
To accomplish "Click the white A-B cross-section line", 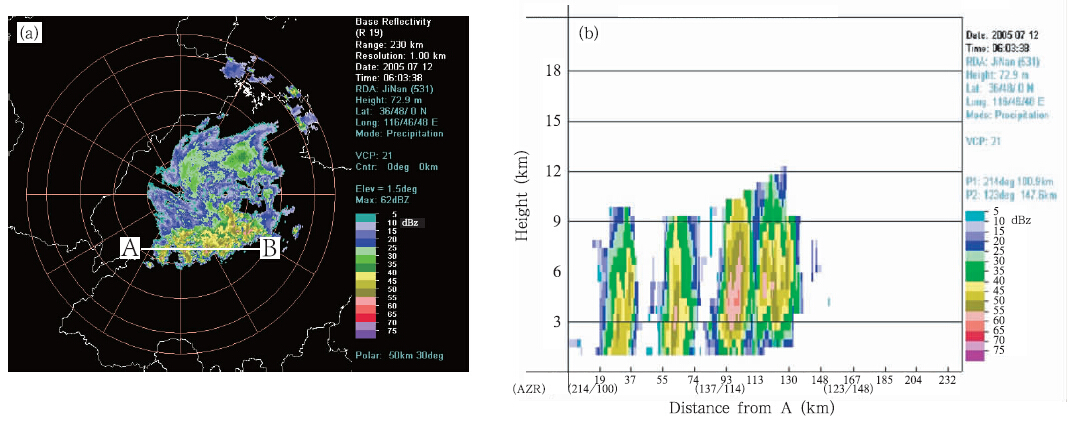I will pos(198,248).
